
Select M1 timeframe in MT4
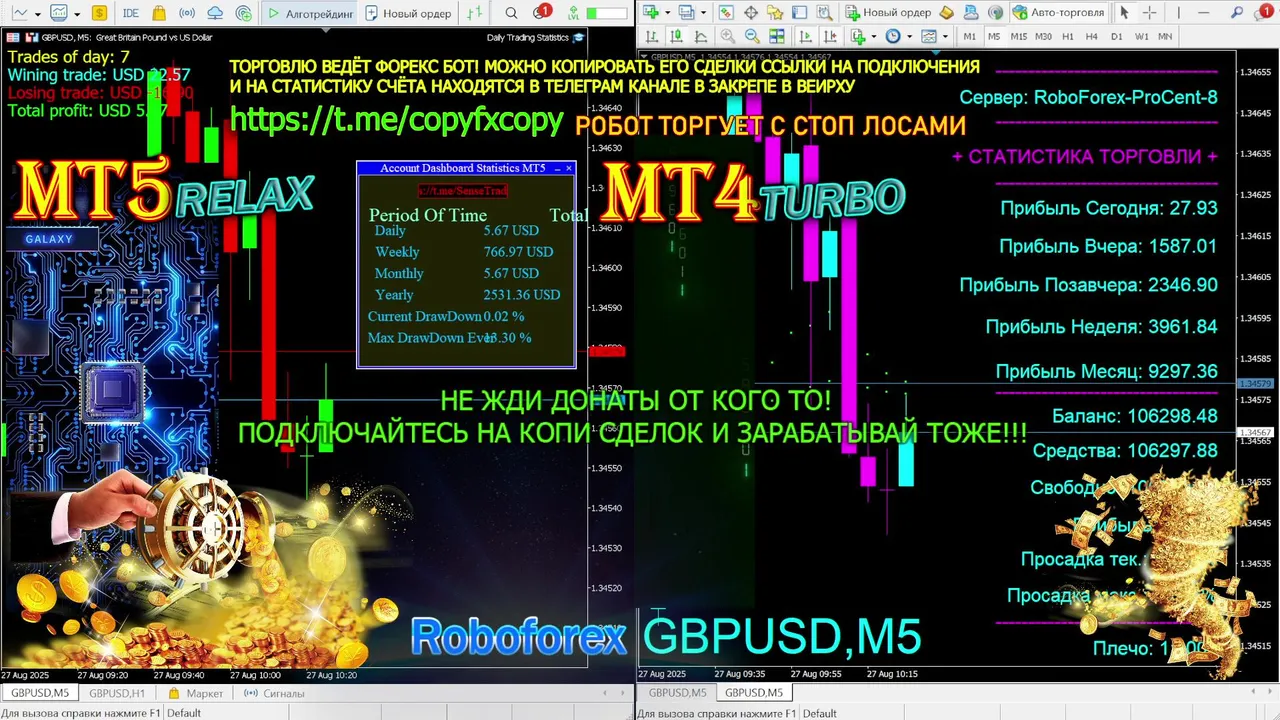pyautogui.click(x=969, y=36)
